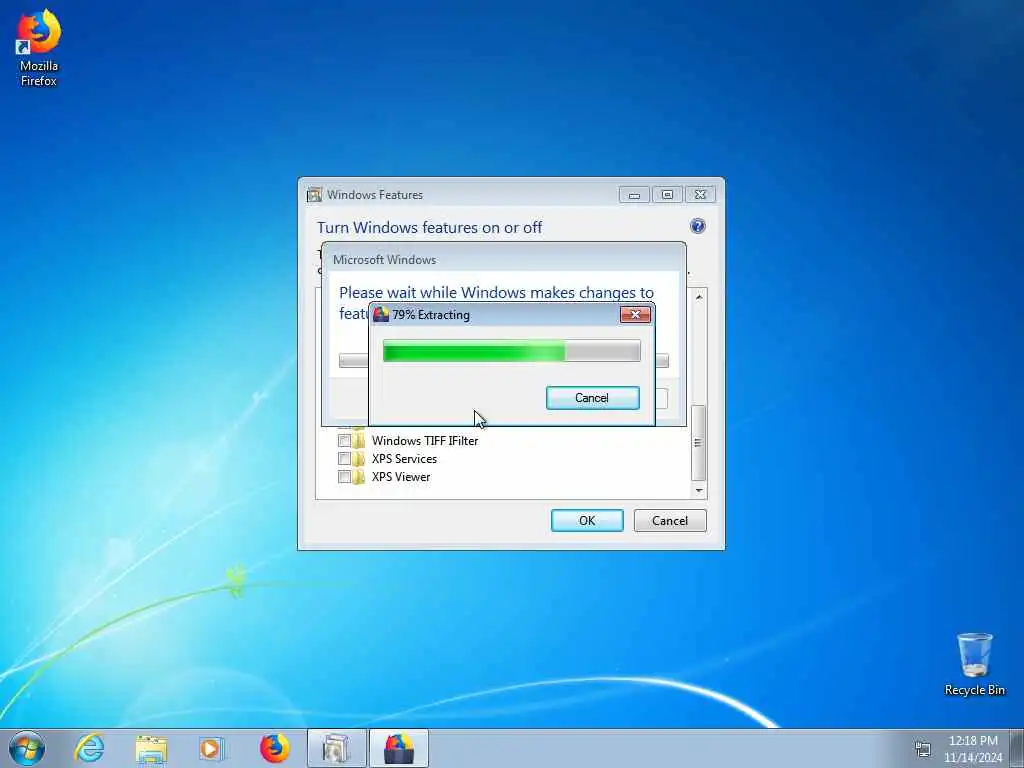The height and width of the screenshot is (768, 1024).
Task: Open the help icon in Windows Features
Action: 697,226
